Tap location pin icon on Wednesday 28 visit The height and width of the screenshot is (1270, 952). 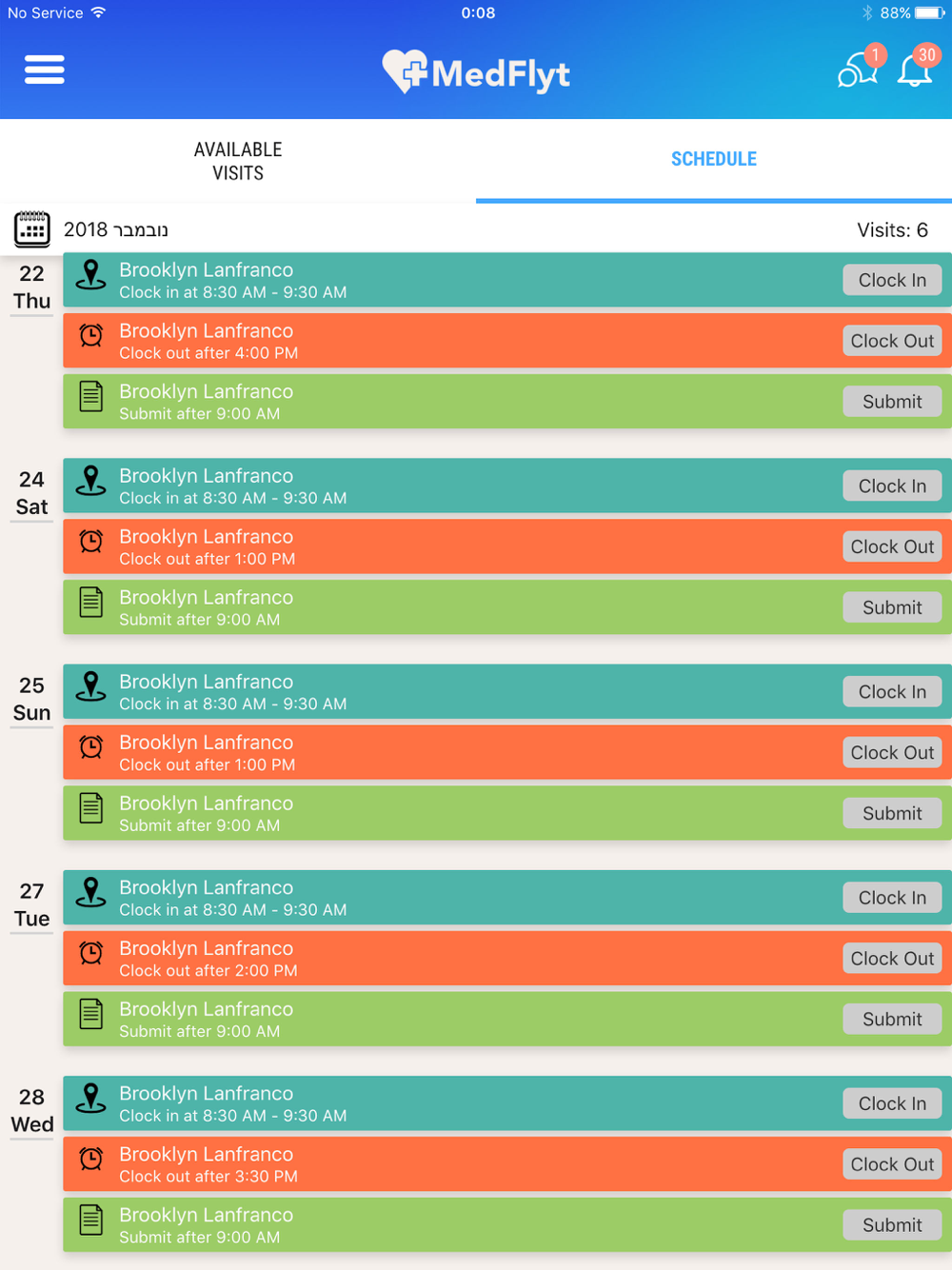click(x=91, y=1099)
